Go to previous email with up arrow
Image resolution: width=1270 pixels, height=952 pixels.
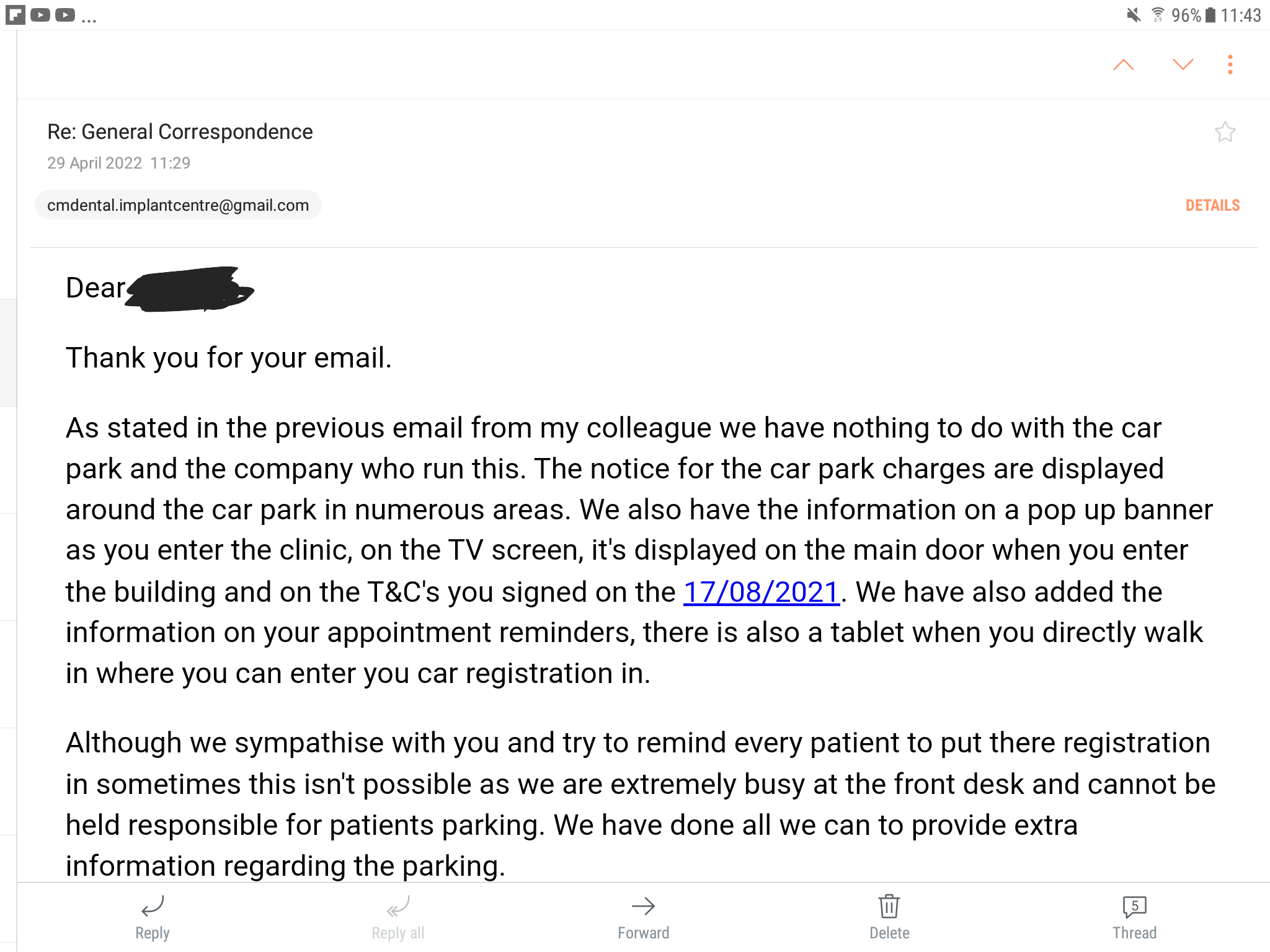pyautogui.click(x=1123, y=65)
